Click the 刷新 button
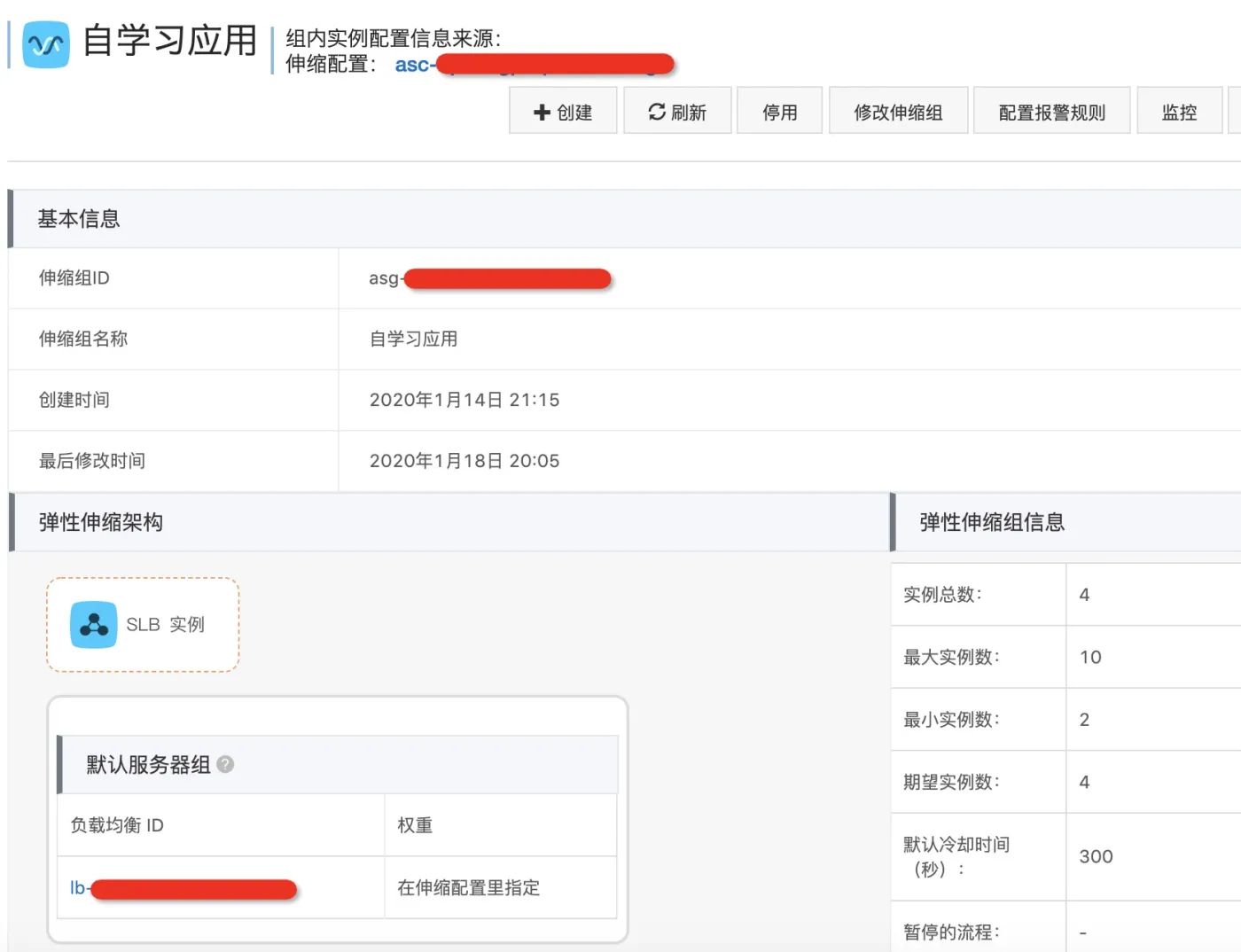Image resolution: width=1241 pixels, height=952 pixels. coord(677,111)
